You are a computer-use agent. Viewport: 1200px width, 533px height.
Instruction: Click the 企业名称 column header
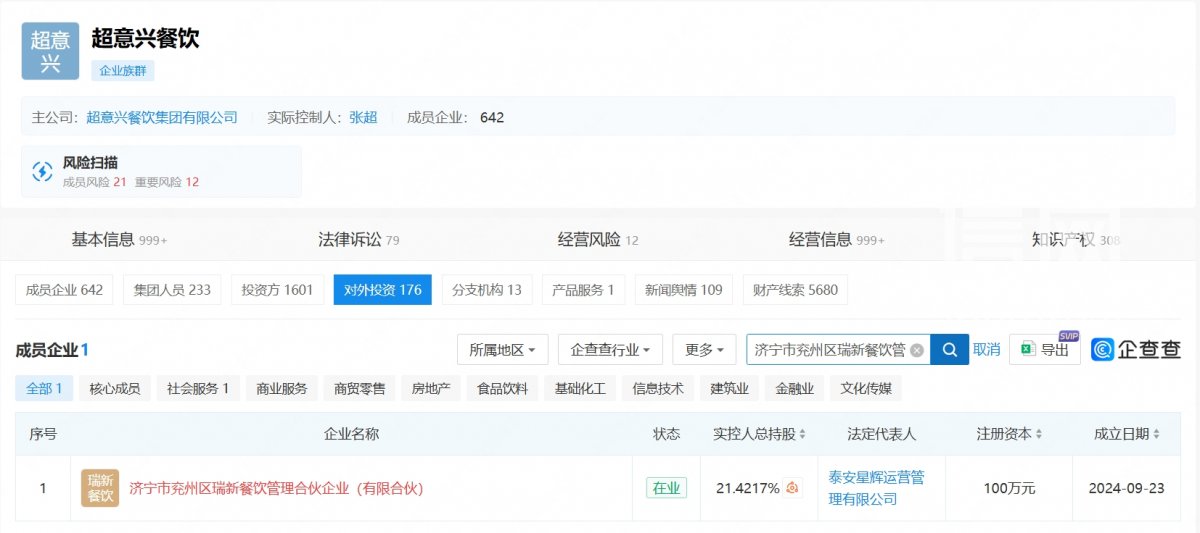[x=352, y=434]
